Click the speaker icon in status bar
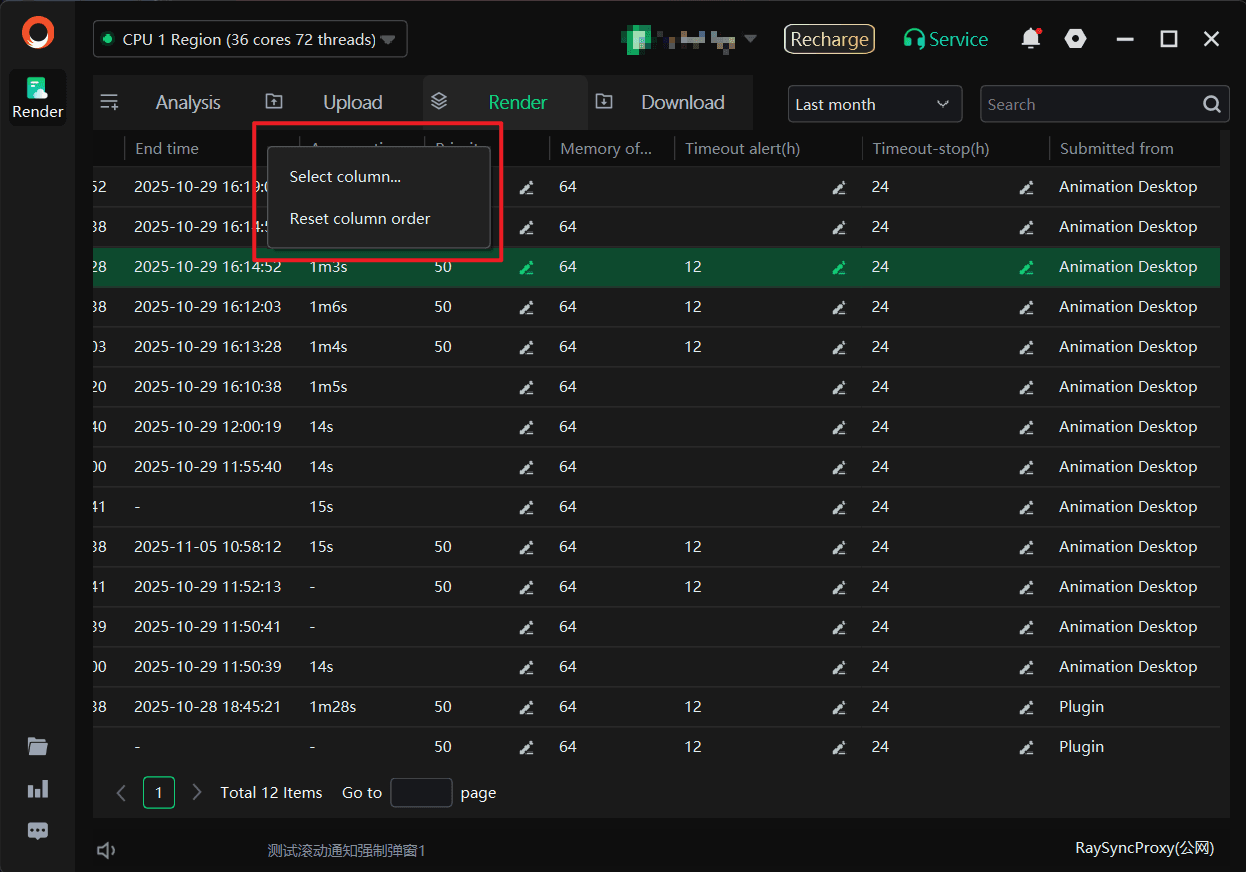Screen dimensions: 1246x872 pyautogui.click(x=106, y=850)
